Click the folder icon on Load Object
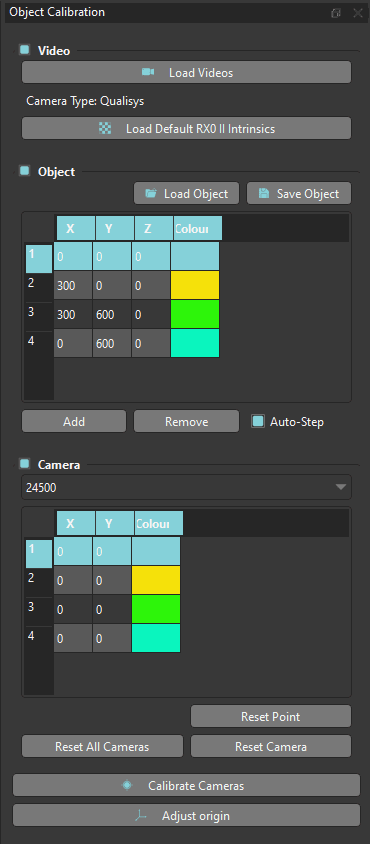 [x=150, y=193]
